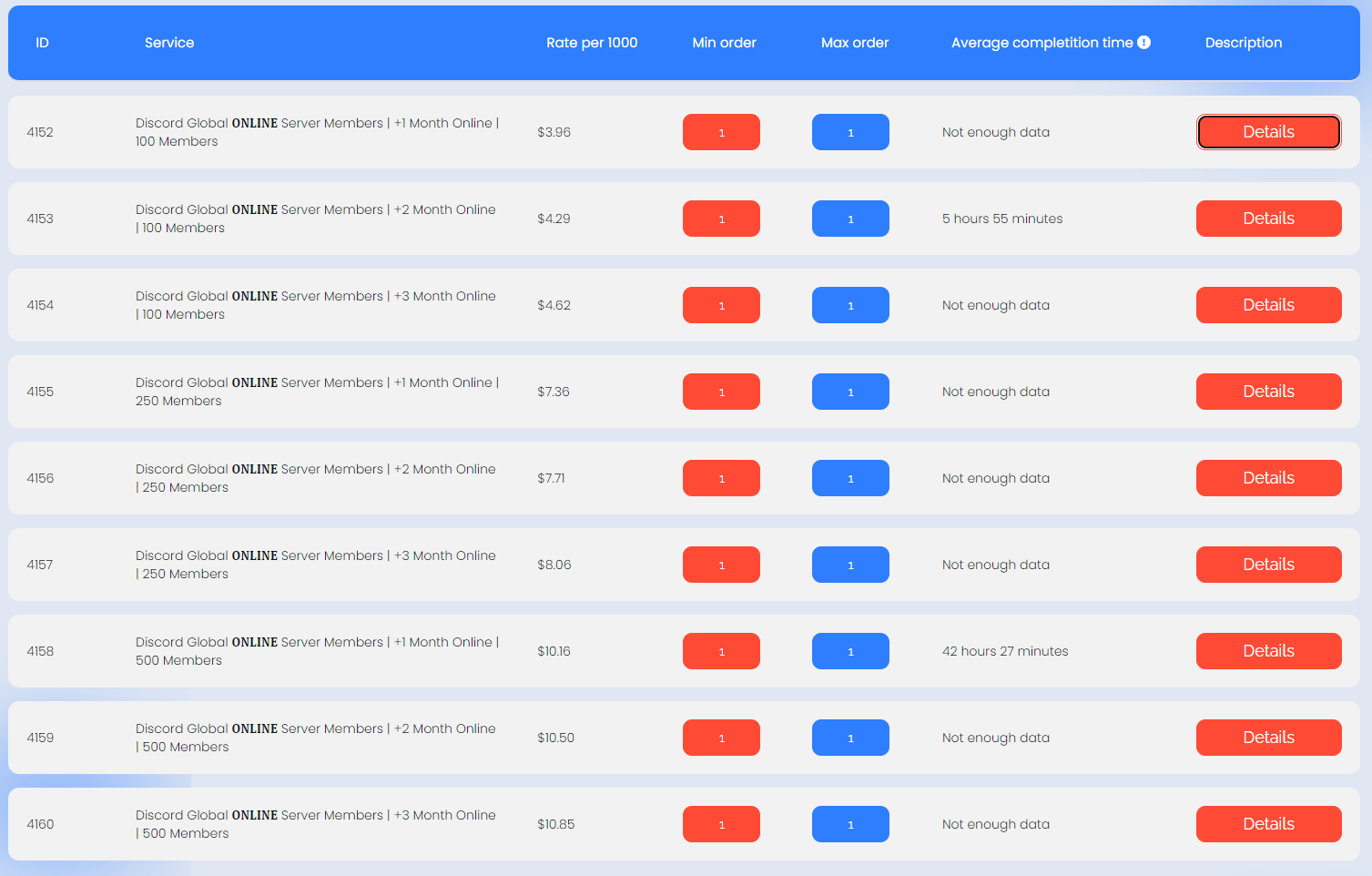Click service name +3 Month Online 500 Members
The image size is (1372, 876).
(316, 824)
